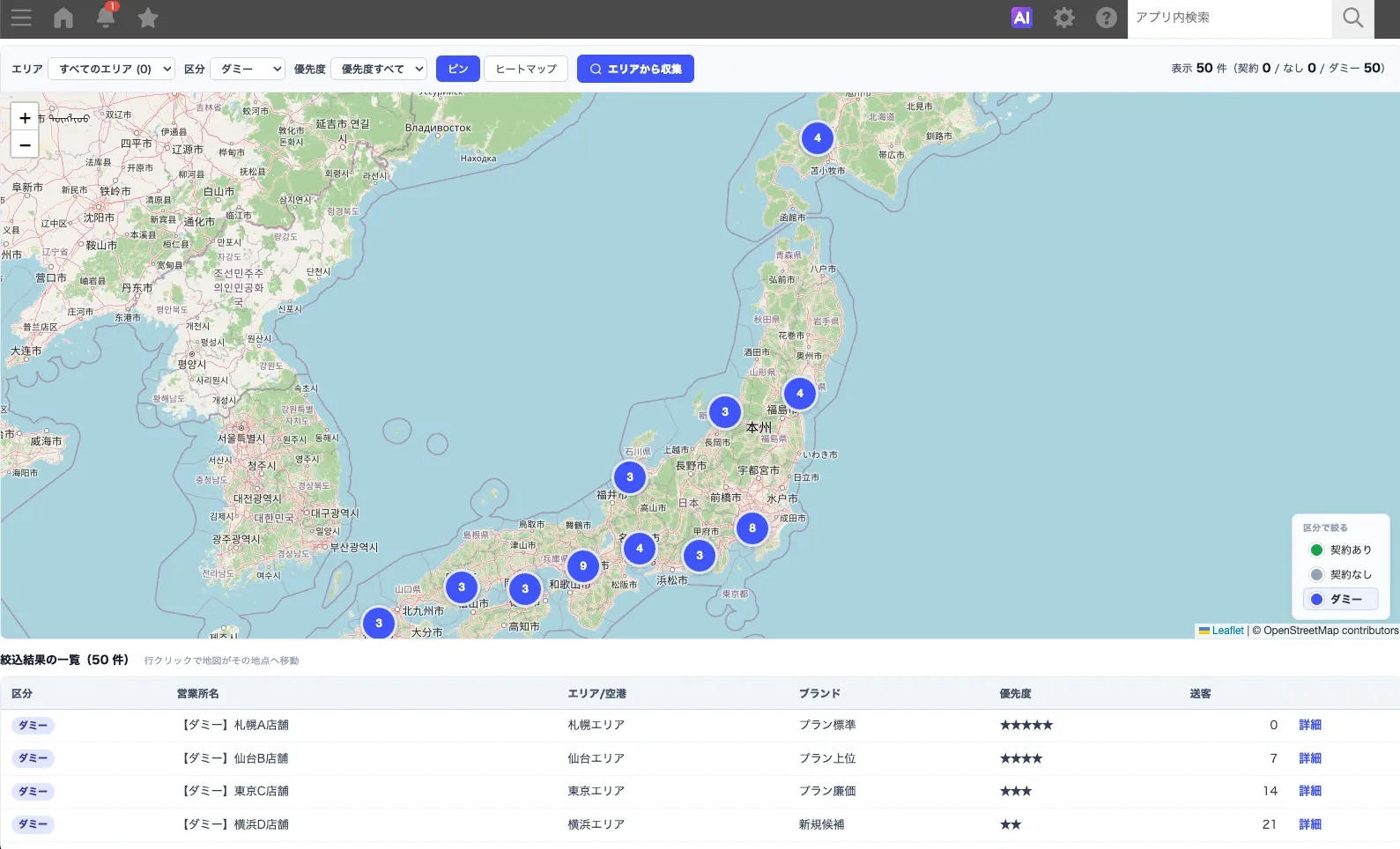Open the hamburger menu

[x=21, y=18]
